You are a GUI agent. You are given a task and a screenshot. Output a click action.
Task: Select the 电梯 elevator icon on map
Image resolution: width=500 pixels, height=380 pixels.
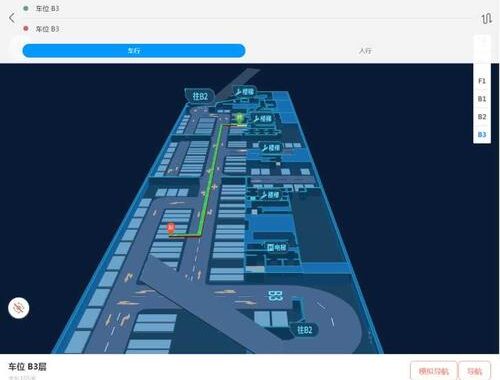click(277, 247)
